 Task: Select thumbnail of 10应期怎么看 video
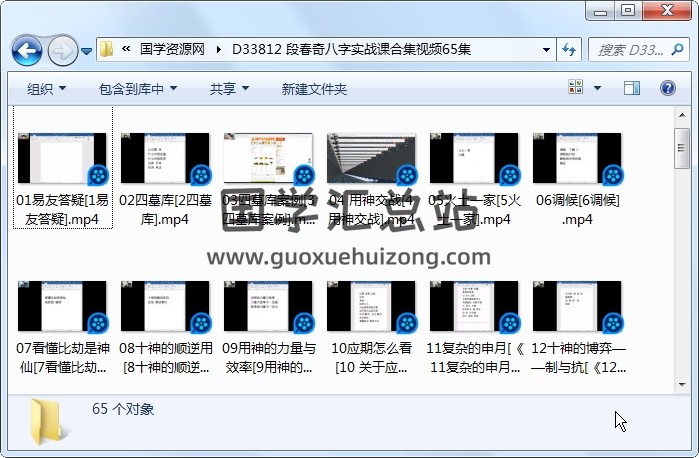click(x=371, y=306)
